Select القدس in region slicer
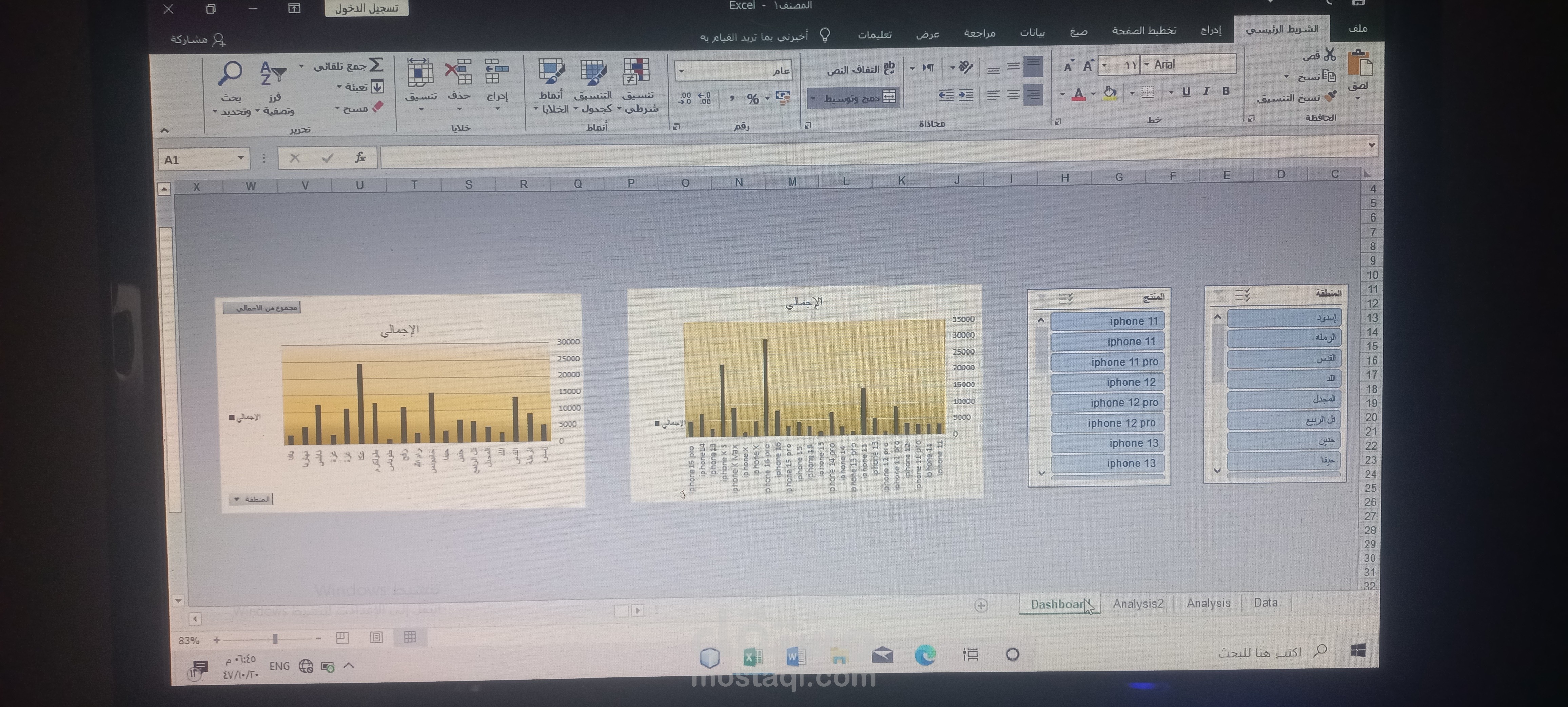This screenshot has height=707, width=1568. [x=1284, y=358]
